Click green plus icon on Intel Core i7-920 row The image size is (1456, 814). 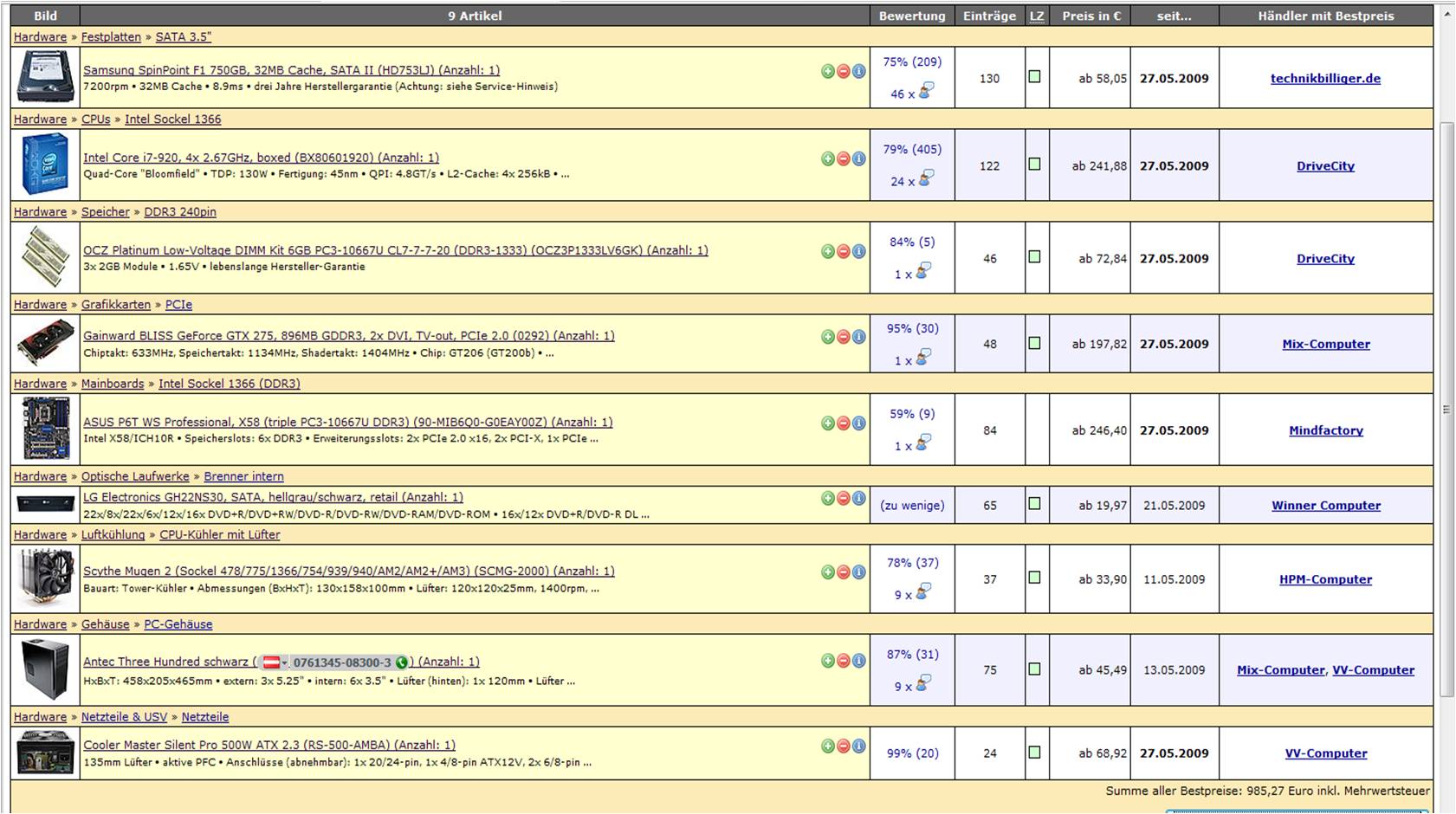coord(828,158)
